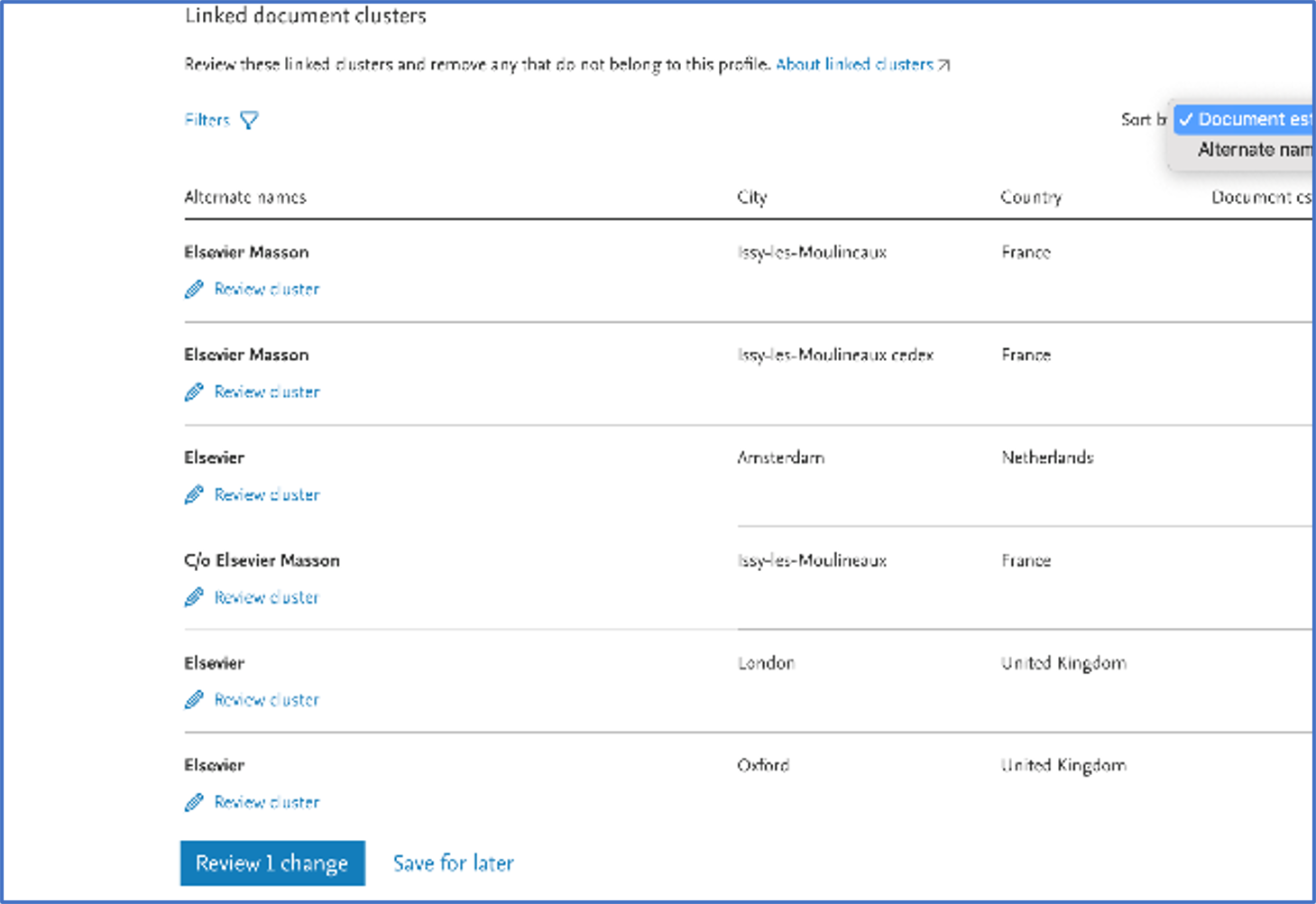Open About linked clusters help link

click(x=854, y=64)
